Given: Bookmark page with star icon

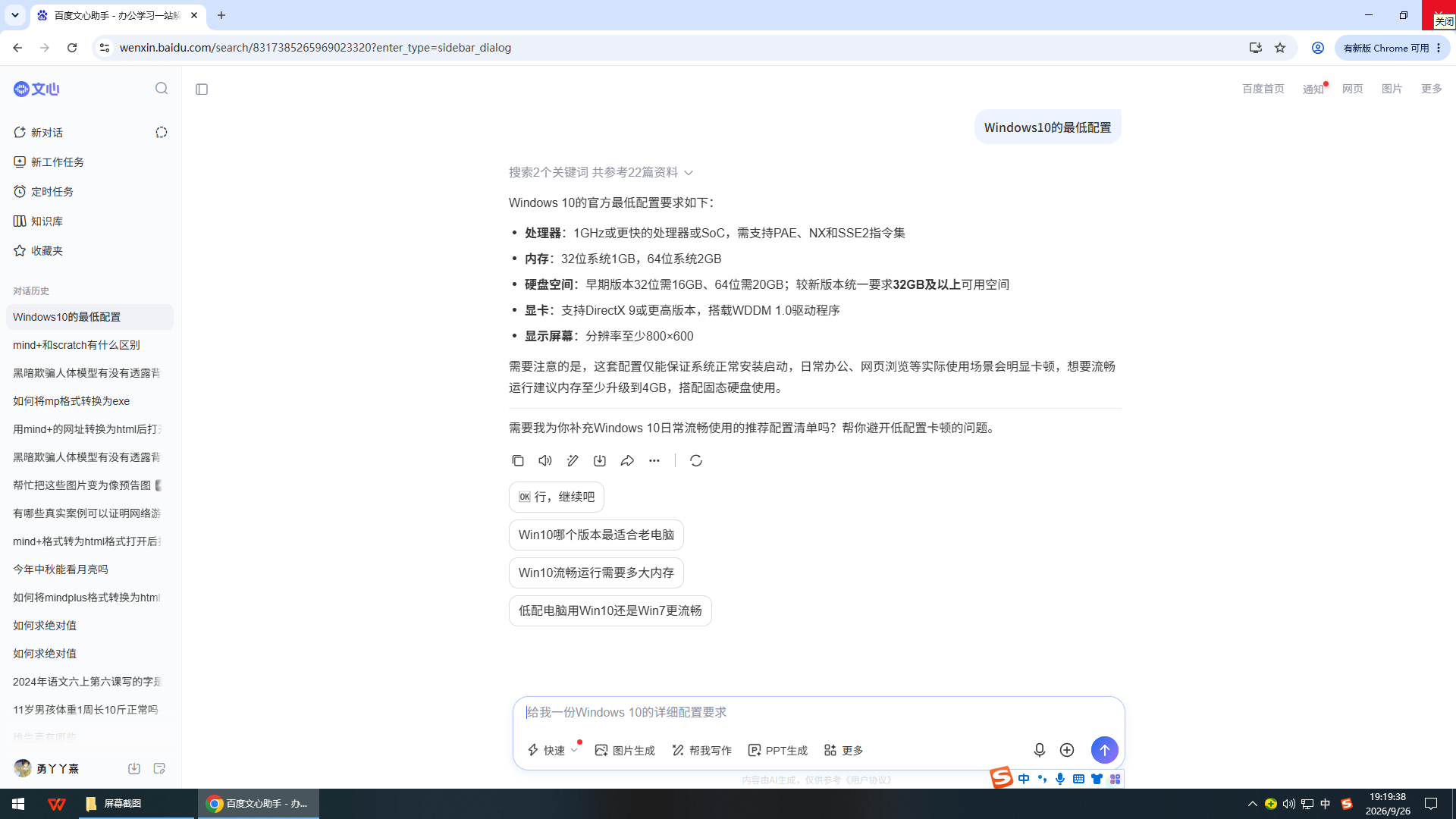Looking at the screenshot, I should tap(1280, 48).
